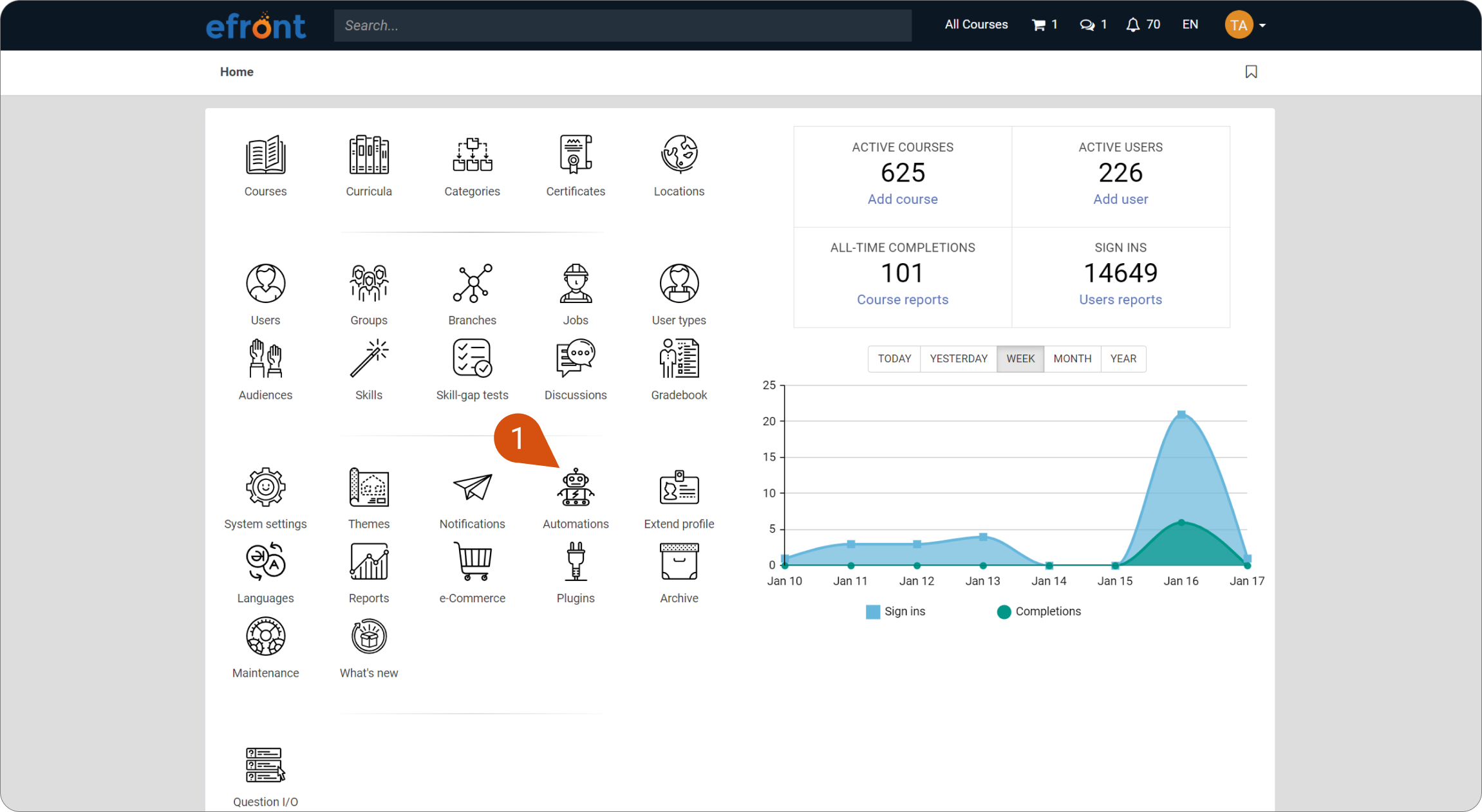
Task: Switch chart to TODAY
Action: click(894, 358)
